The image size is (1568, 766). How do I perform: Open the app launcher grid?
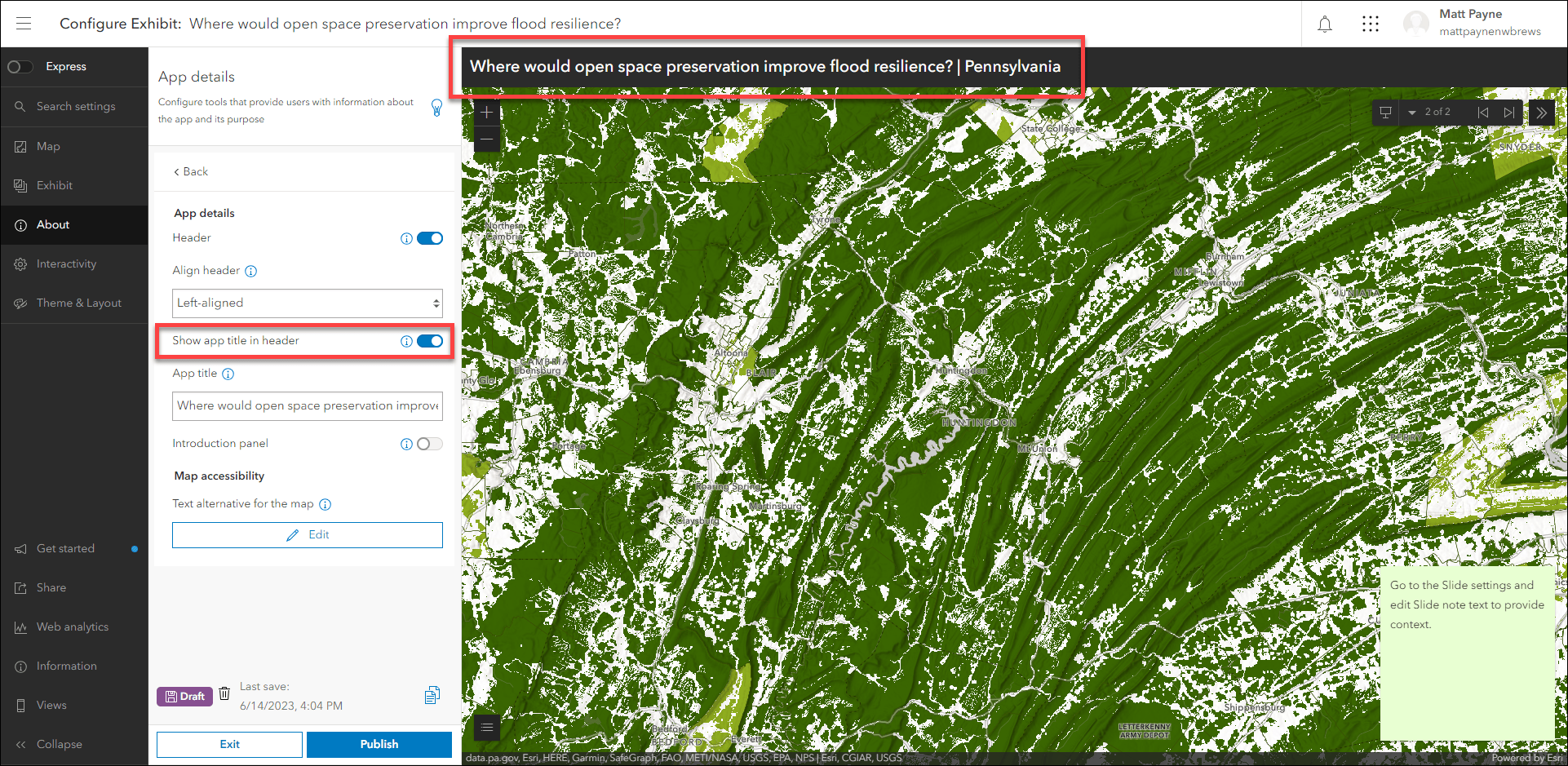tap(1371, 24)
